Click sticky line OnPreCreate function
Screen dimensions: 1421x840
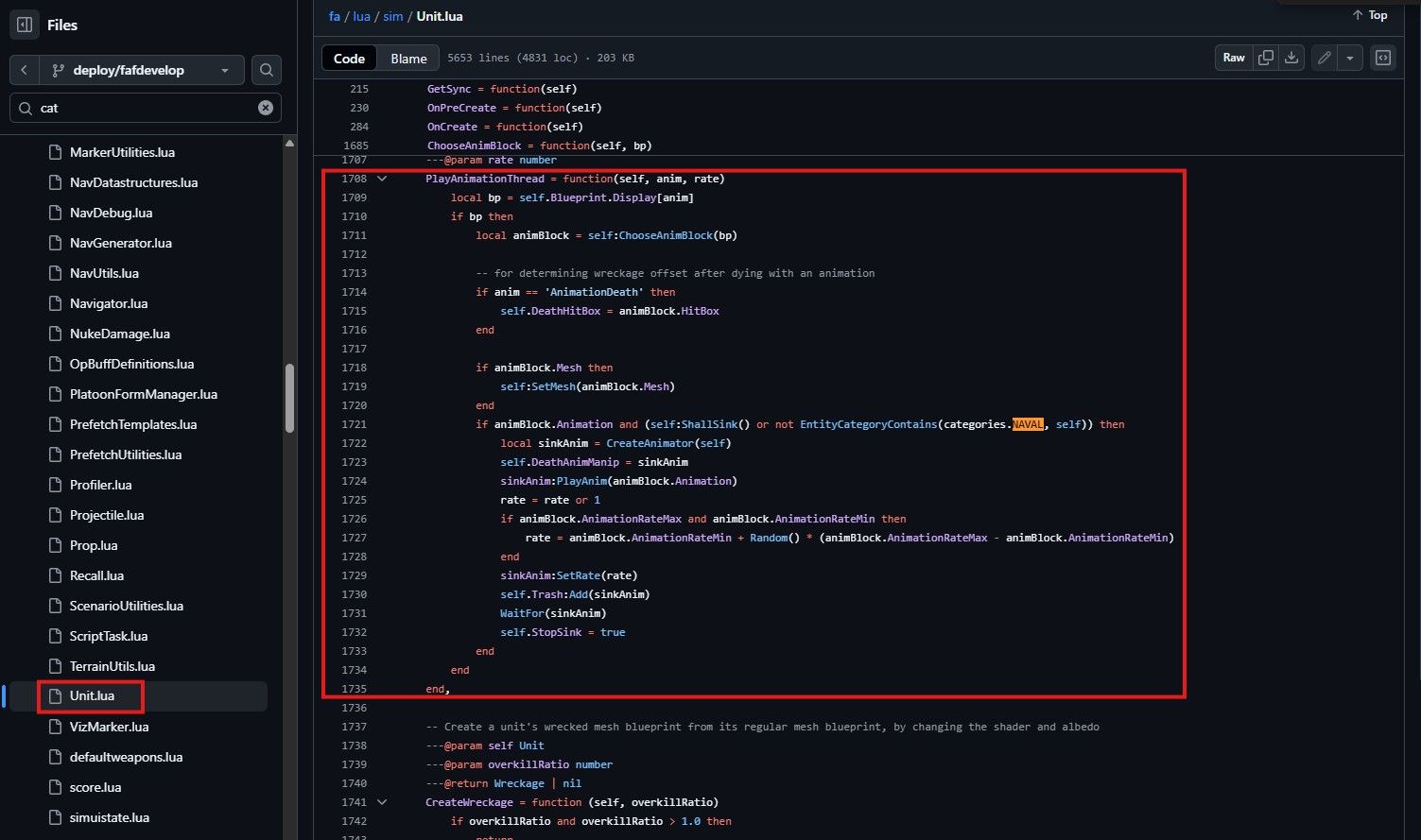(x=514, y=108)
